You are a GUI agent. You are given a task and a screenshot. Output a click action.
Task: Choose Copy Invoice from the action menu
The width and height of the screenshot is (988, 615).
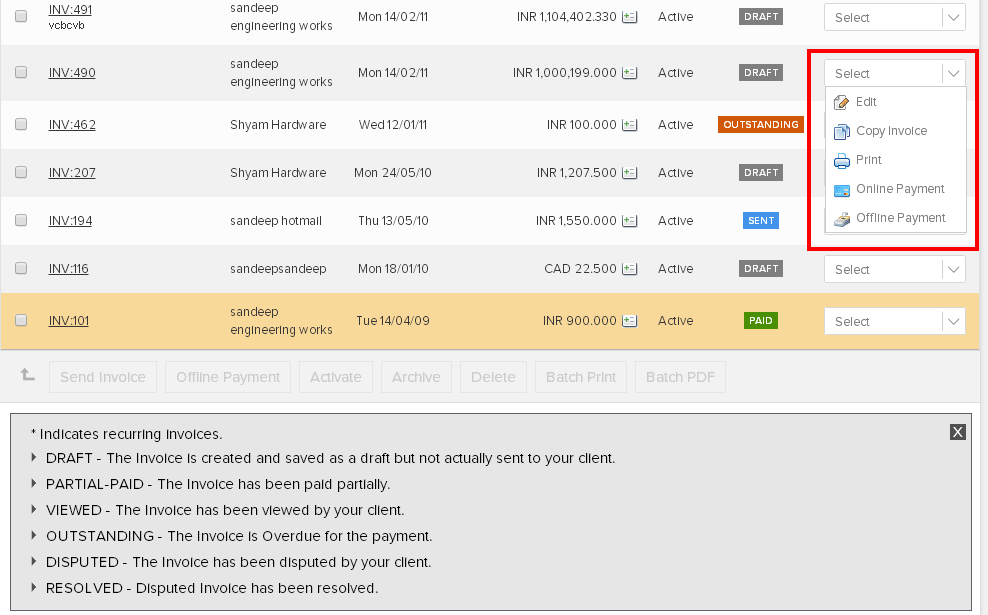tap(895, 131)
